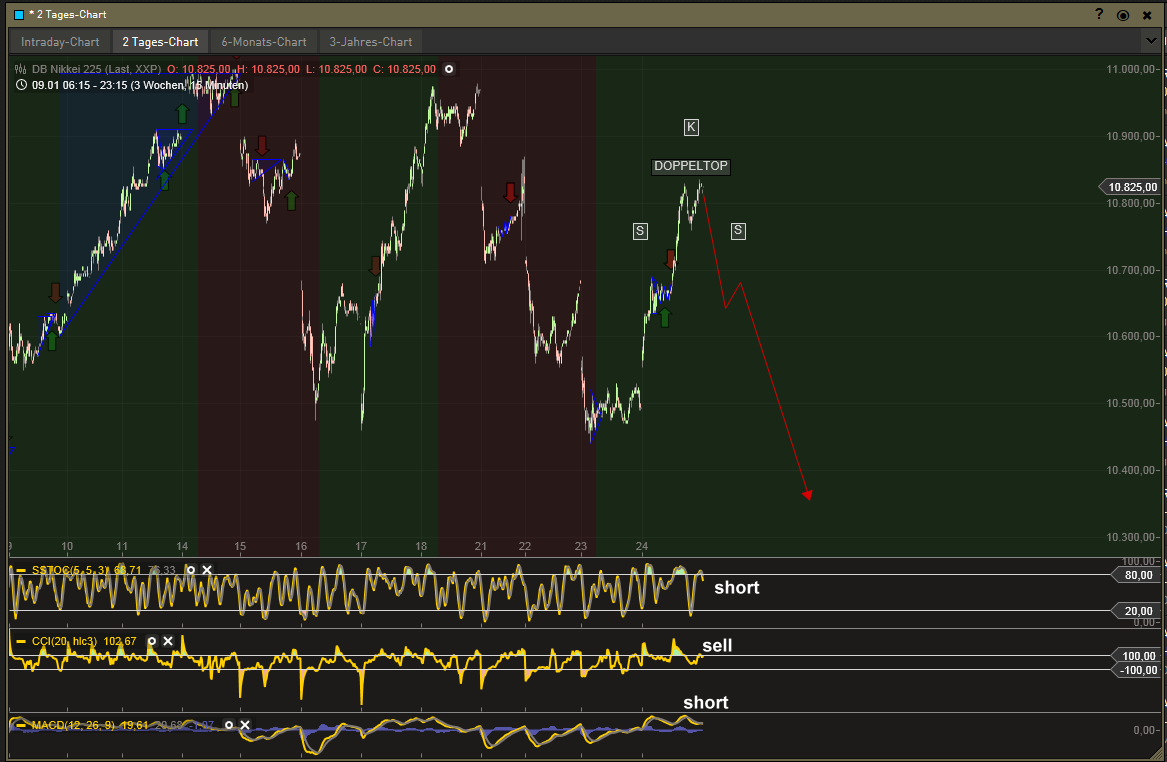Screen dimensions: 1167x762
Task: Click the CCI yellow line color marker
Action: pyautogui.click(x=21, y=641)
